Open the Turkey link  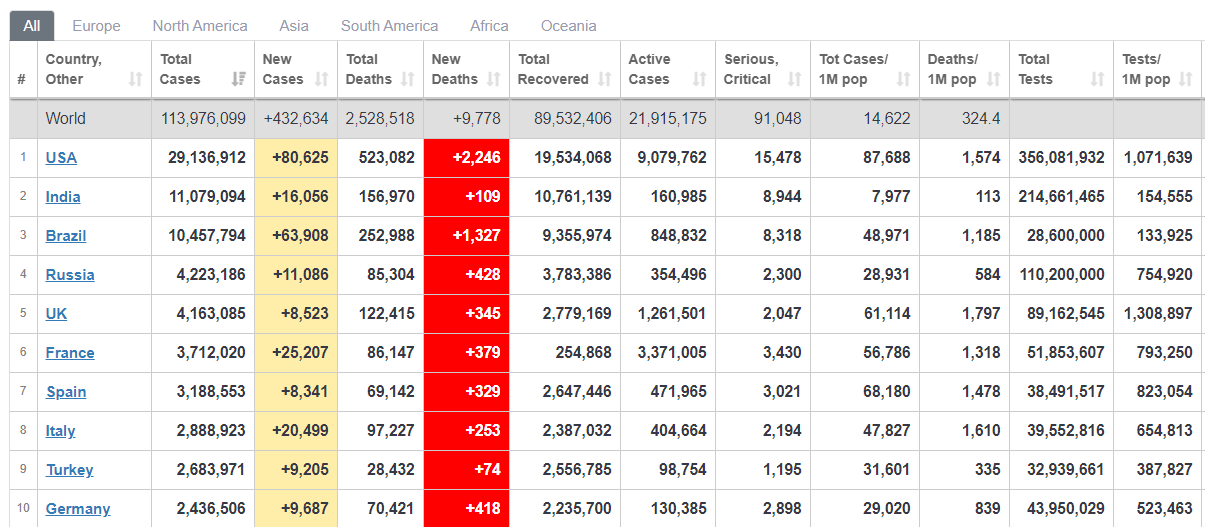[70, 470]
